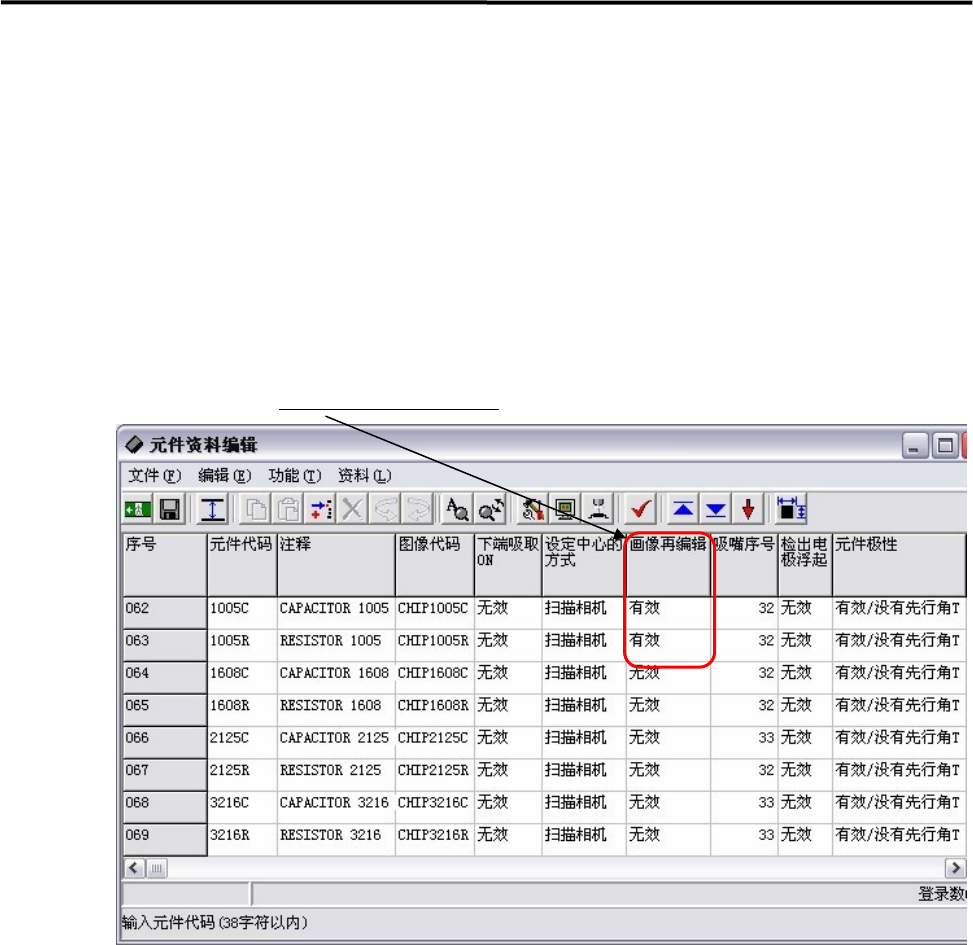Select row header 066

[164, 741]
